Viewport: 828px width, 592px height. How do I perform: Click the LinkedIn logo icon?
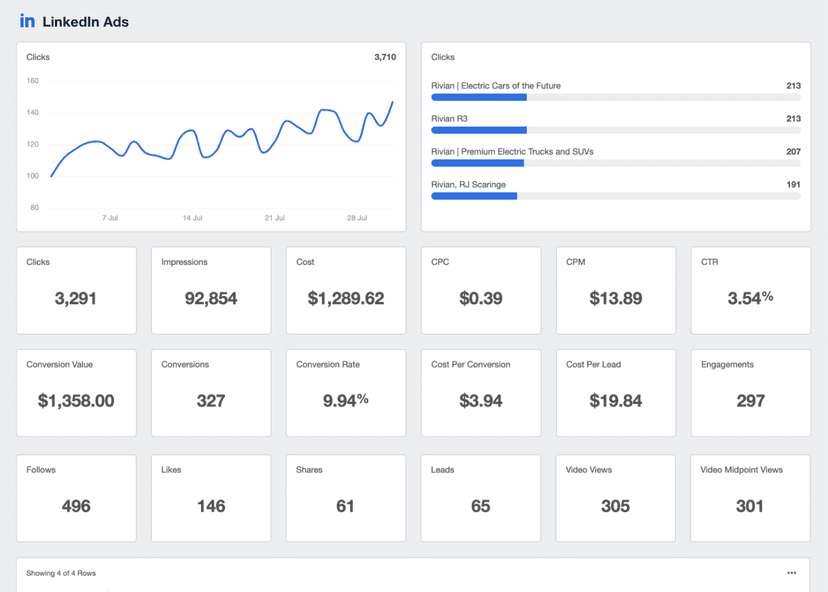point(27,21)
